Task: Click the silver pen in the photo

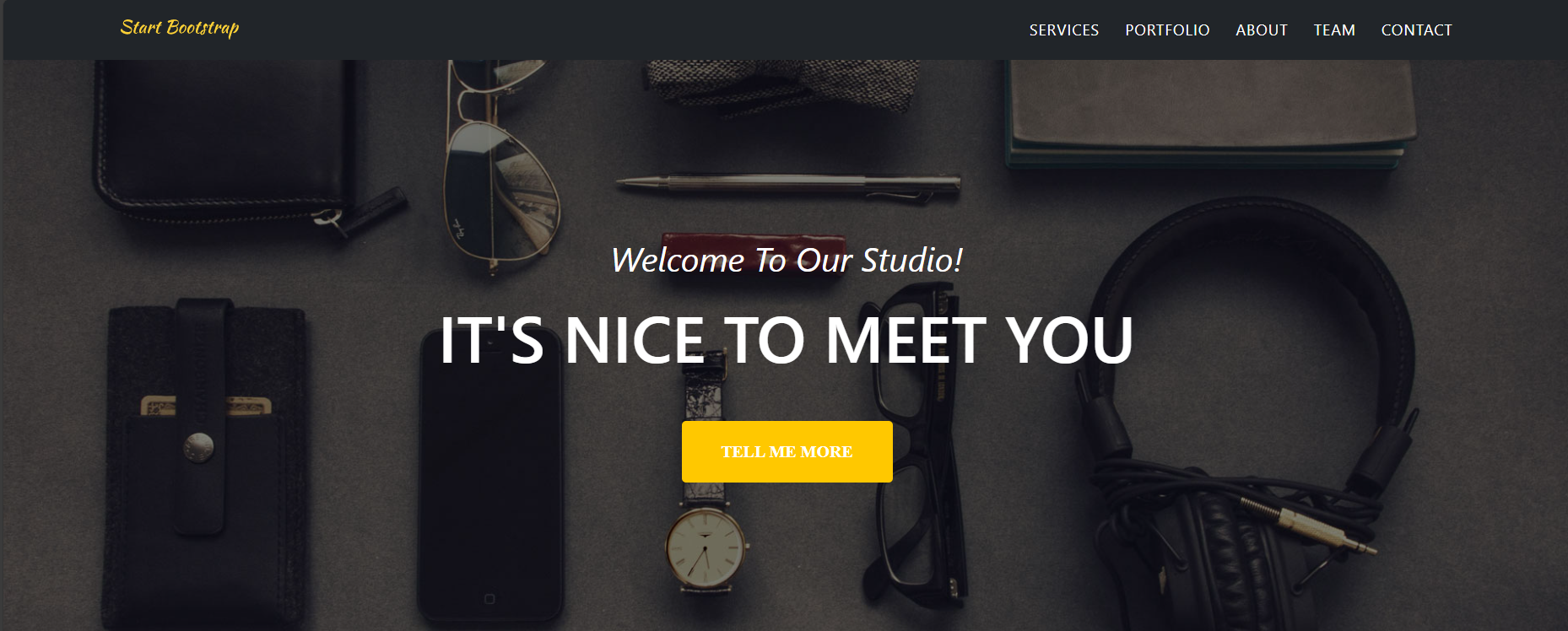Action: 788,186
